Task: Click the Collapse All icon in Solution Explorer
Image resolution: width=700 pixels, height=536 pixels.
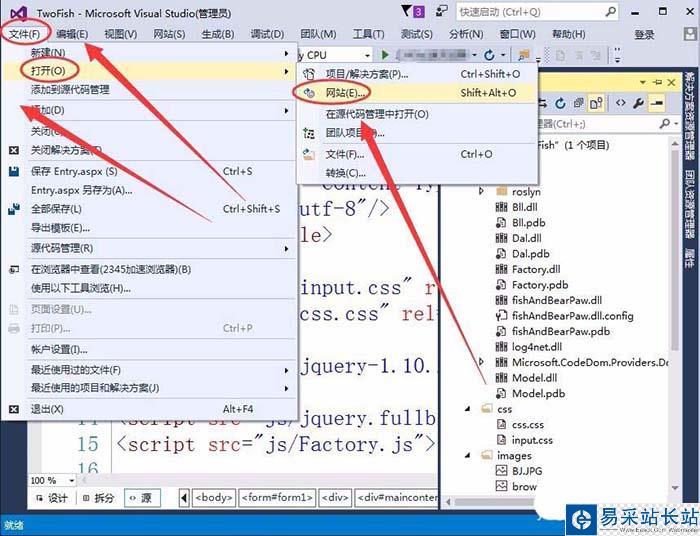Action: 579,104
